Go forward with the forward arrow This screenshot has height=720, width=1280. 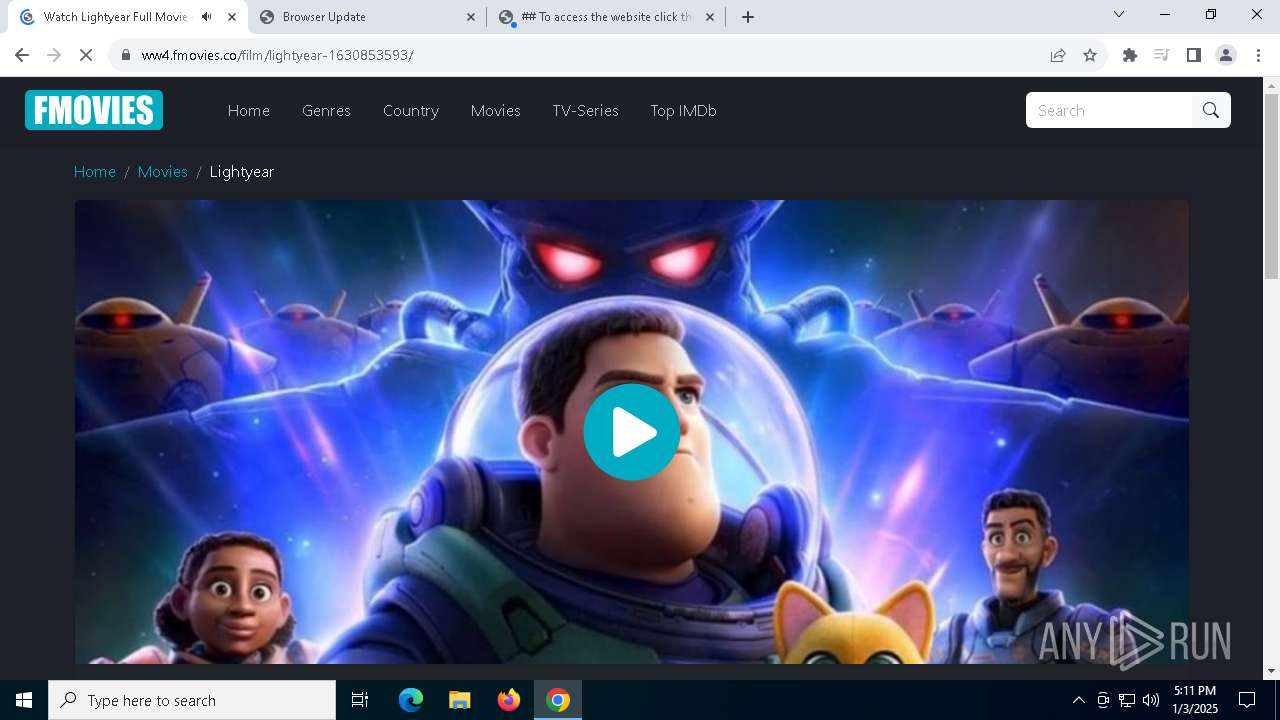[x=54, y=55]
